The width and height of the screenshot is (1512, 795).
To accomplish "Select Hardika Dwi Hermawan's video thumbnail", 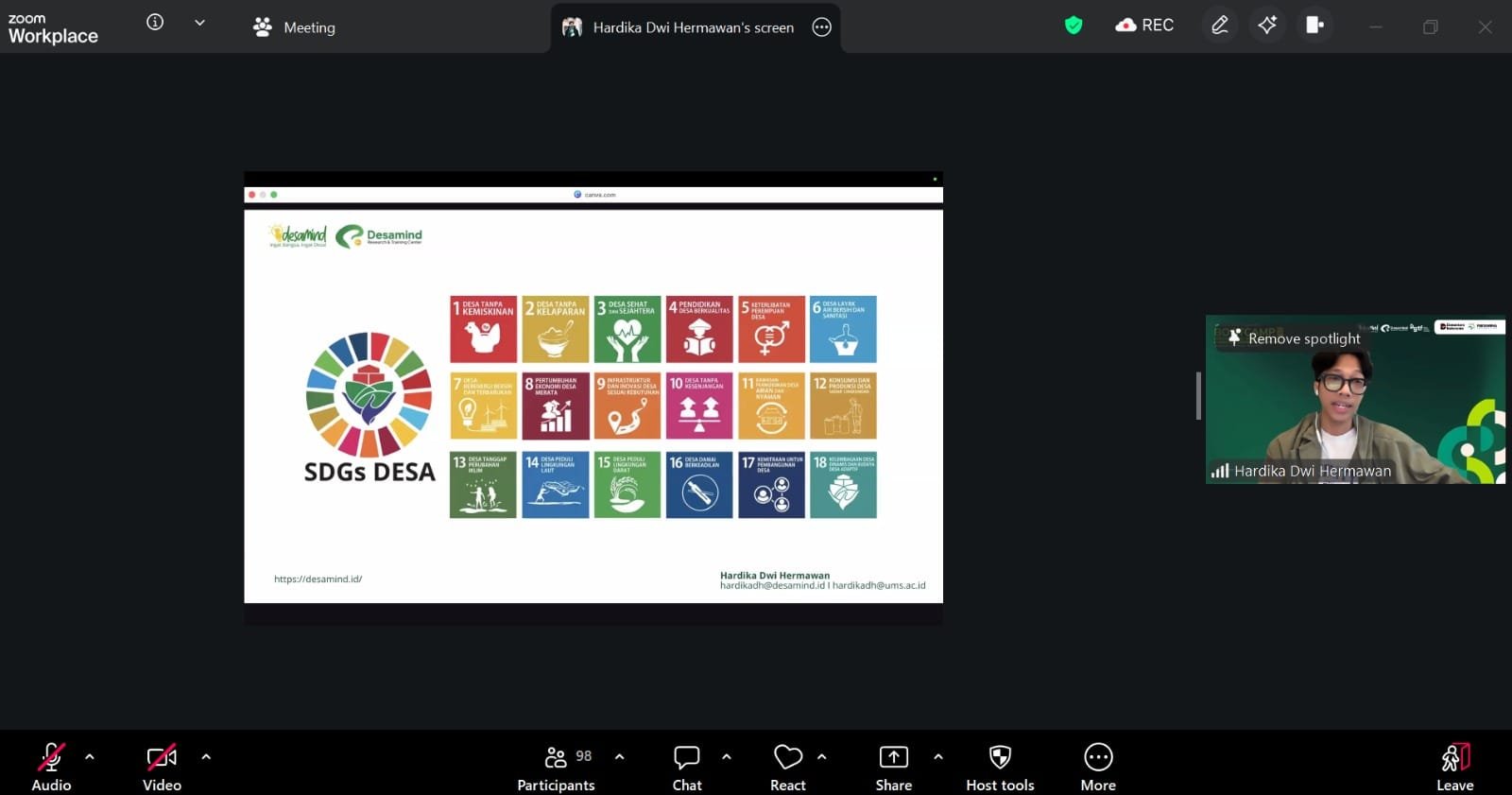I will pos(1355,400).
